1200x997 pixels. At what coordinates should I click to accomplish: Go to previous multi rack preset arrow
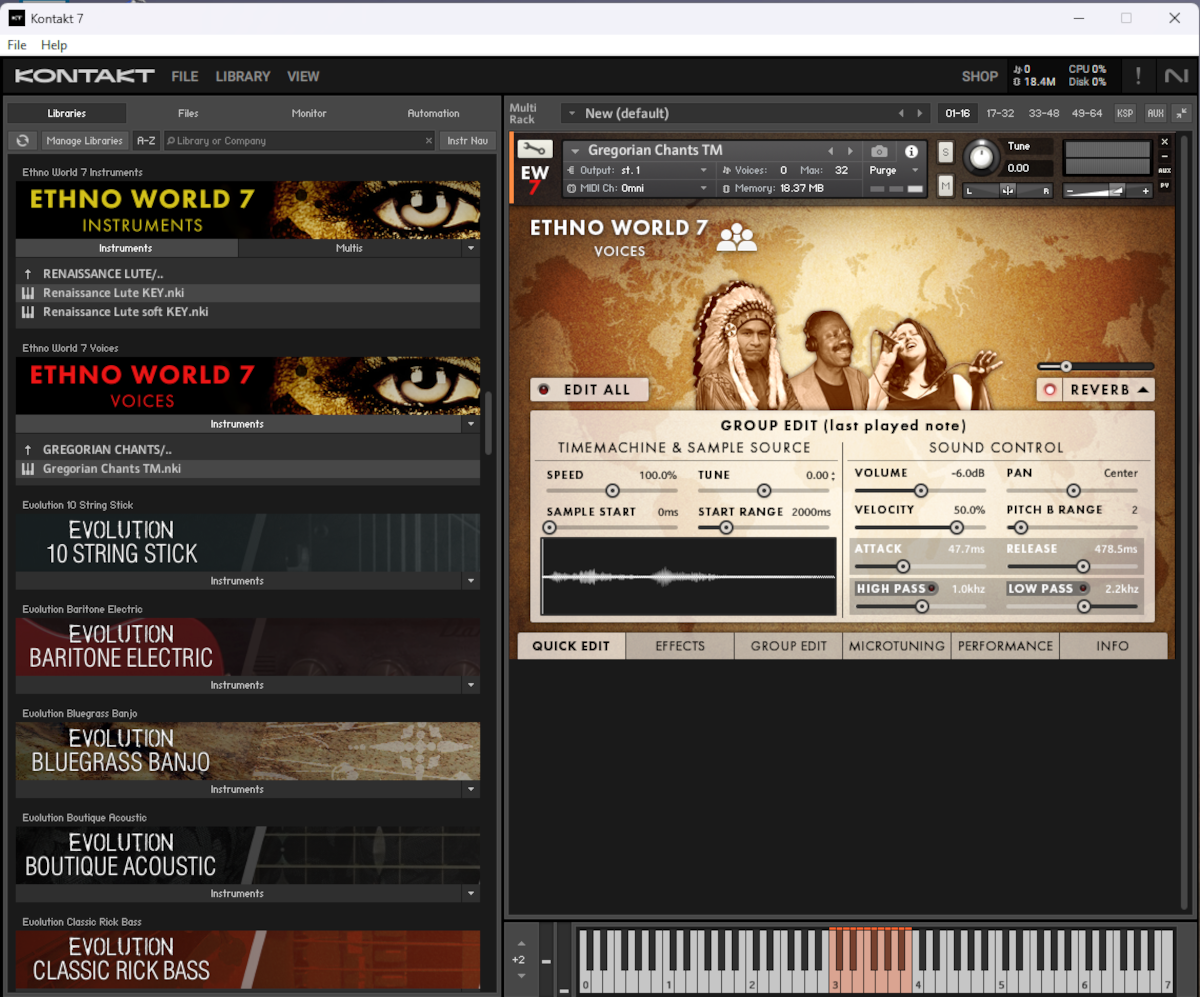pyautogui.click(x=901, y=113)
